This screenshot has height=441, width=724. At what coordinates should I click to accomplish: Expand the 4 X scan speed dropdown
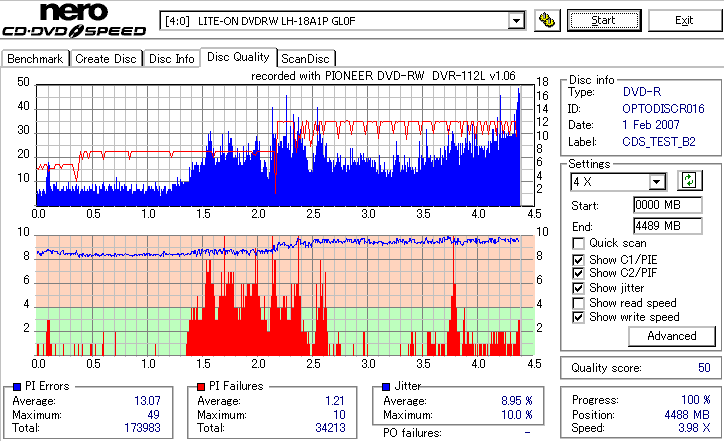click(656, 182)
